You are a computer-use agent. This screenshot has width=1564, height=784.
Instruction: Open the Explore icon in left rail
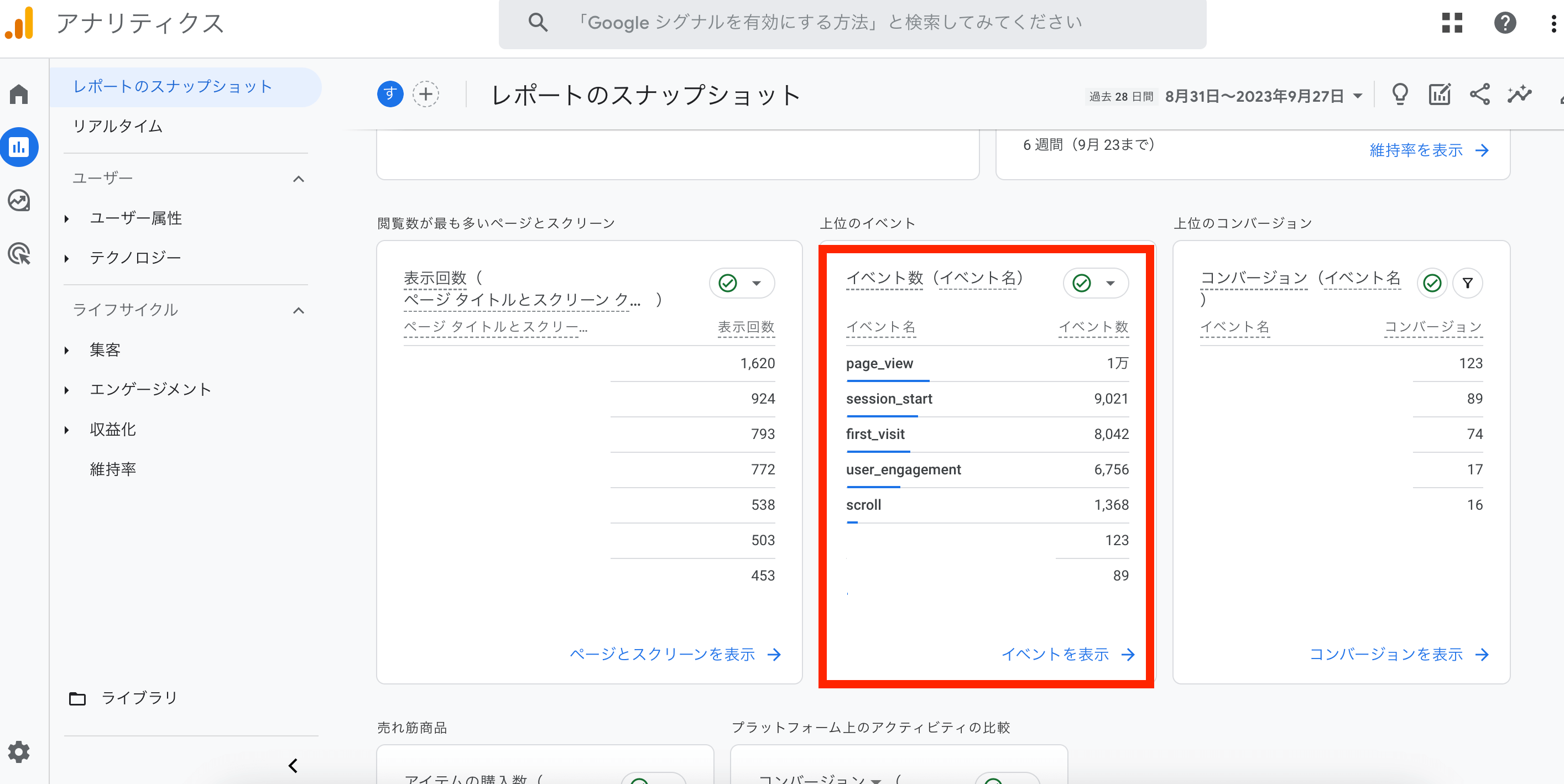pyautogui.click(x=19, y=200)
